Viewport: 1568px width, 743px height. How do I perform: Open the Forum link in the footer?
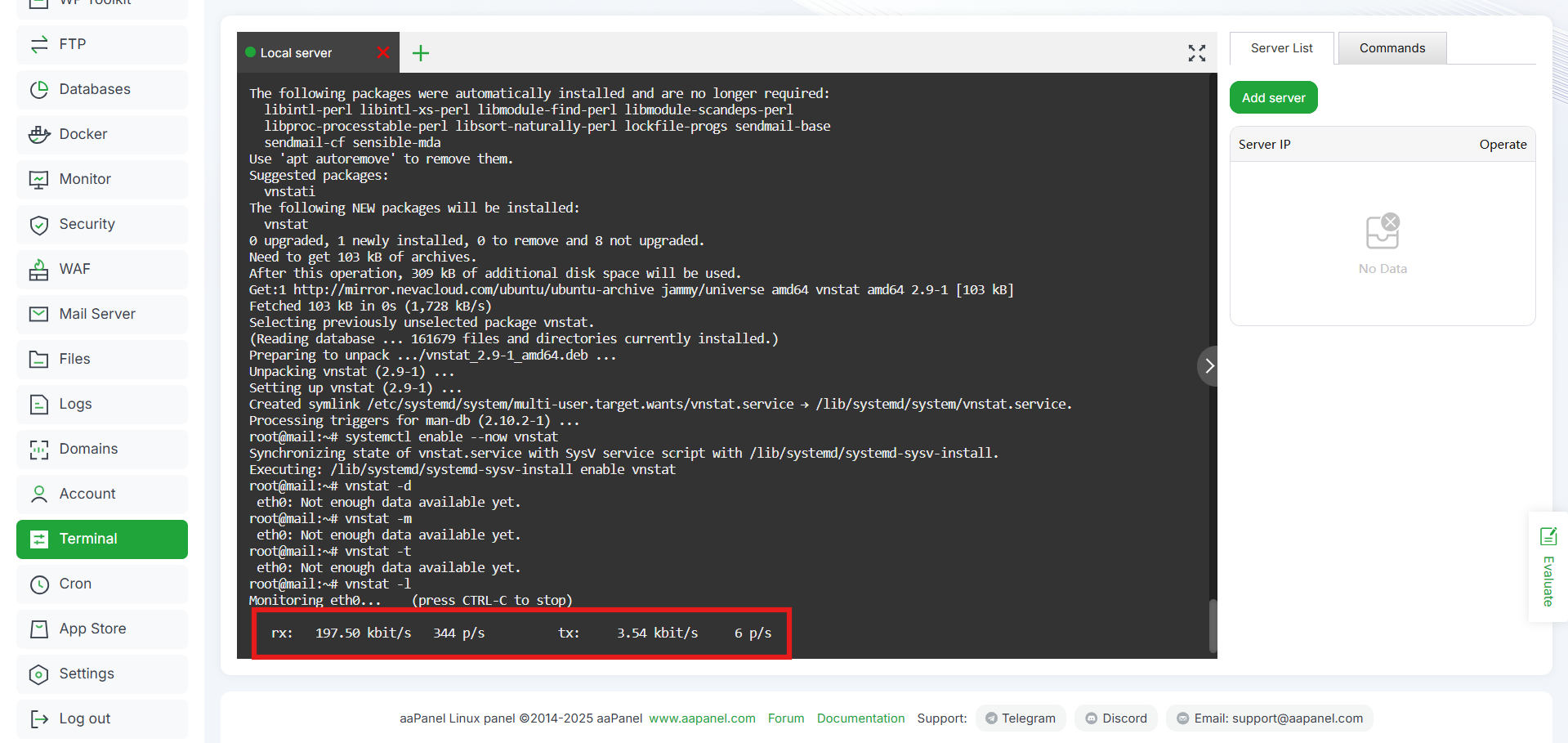point(786,718)
